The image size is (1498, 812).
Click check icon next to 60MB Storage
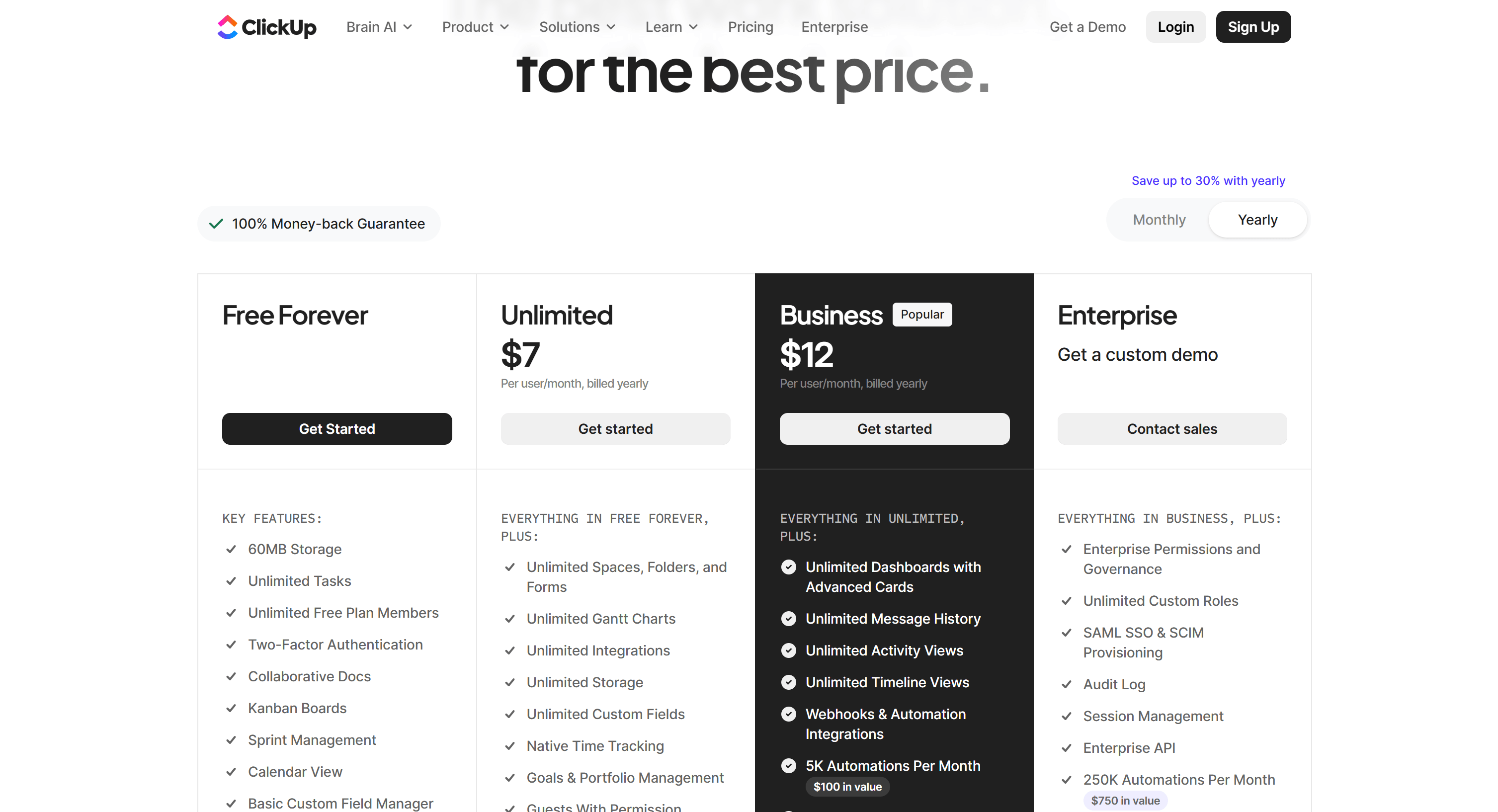[231, 549]
